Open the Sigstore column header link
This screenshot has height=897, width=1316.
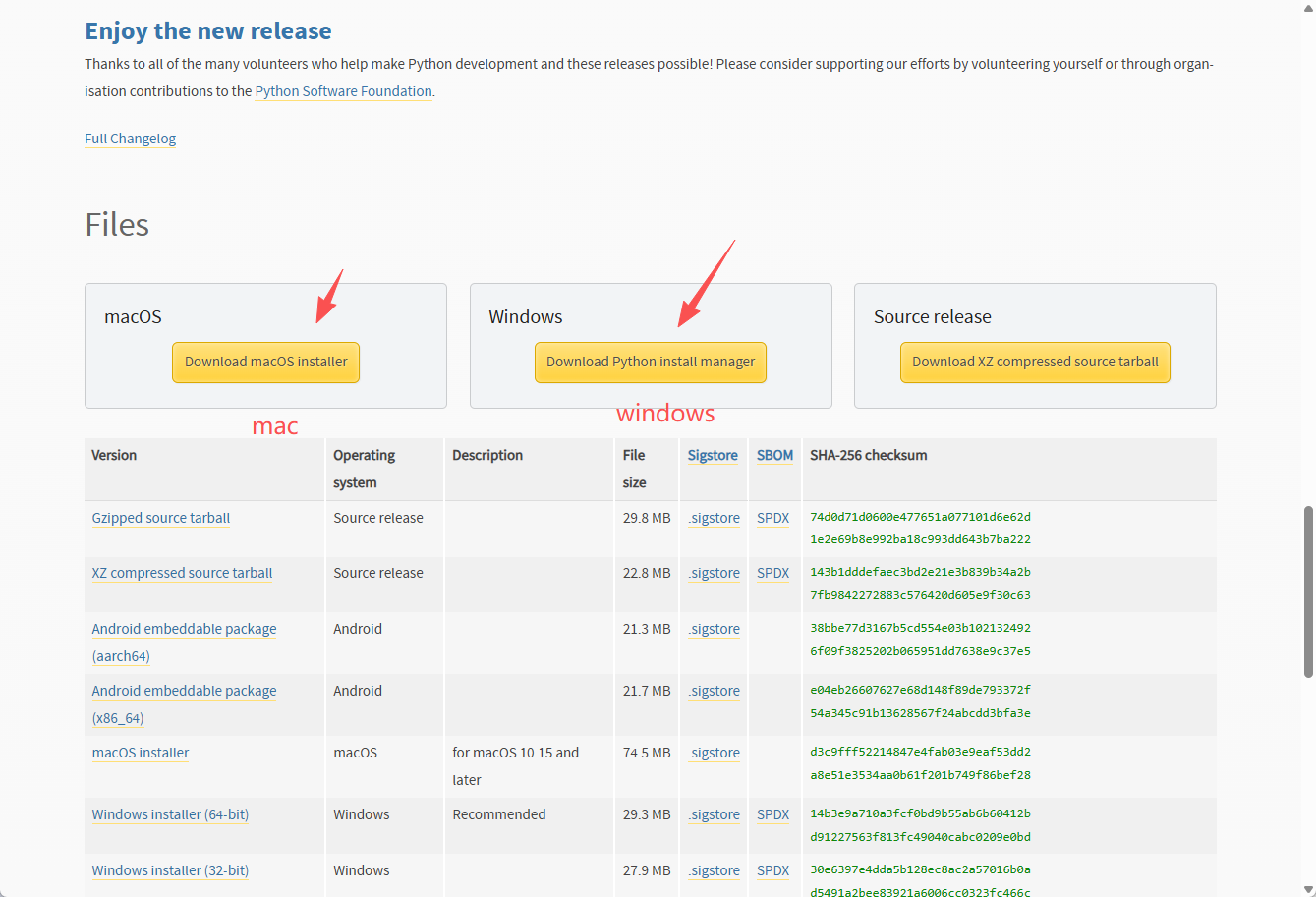click(713, 455)
